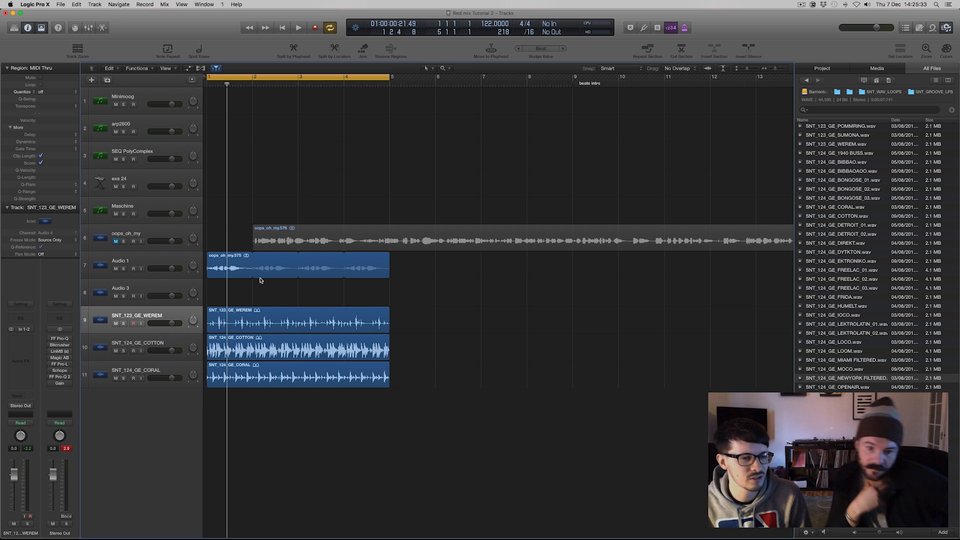Screen dimensions: 960x540
Task: Collapse the Track: SNT_123_GE_WEREM disclosure triangle
Action: click(x=7, y=208)
